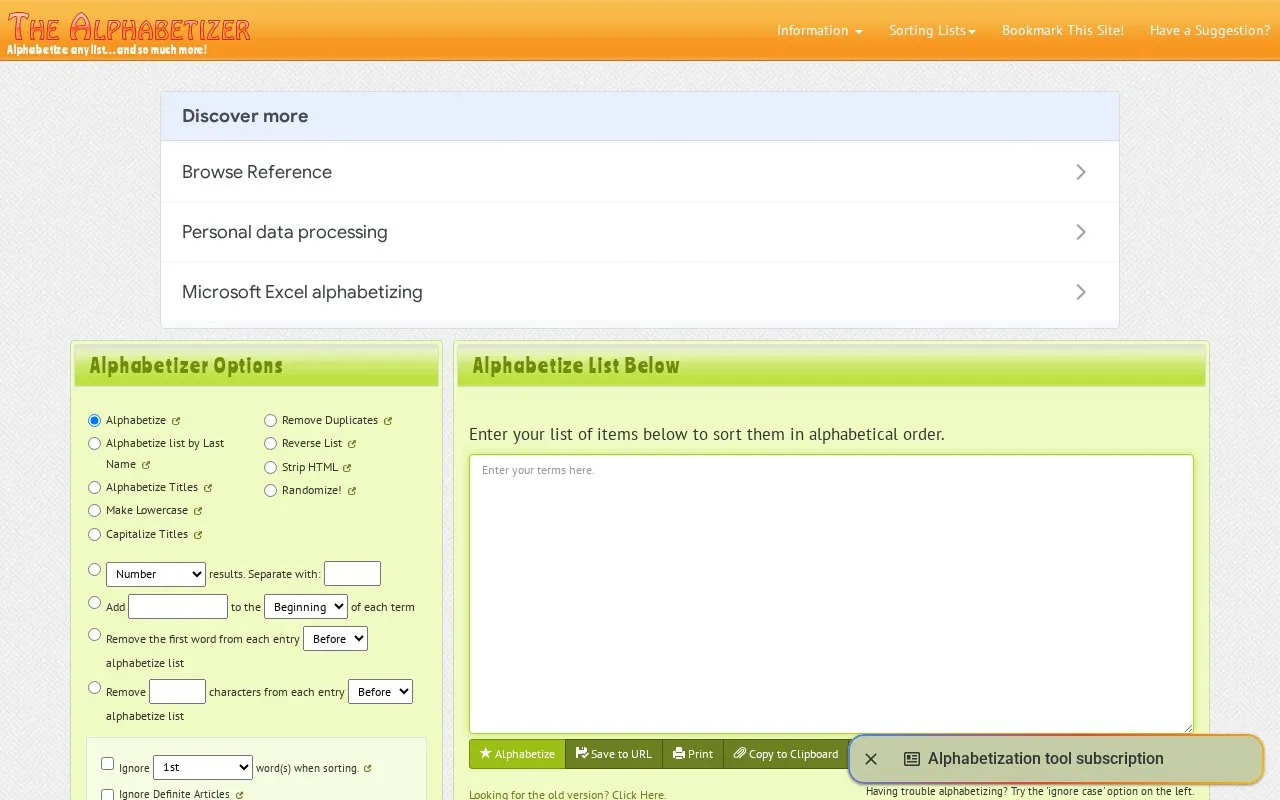The image size is (1280, 800).
Task: Select Alphabetize list by Last Name radio
Action: pyautogui.click(x=95, y=444)
